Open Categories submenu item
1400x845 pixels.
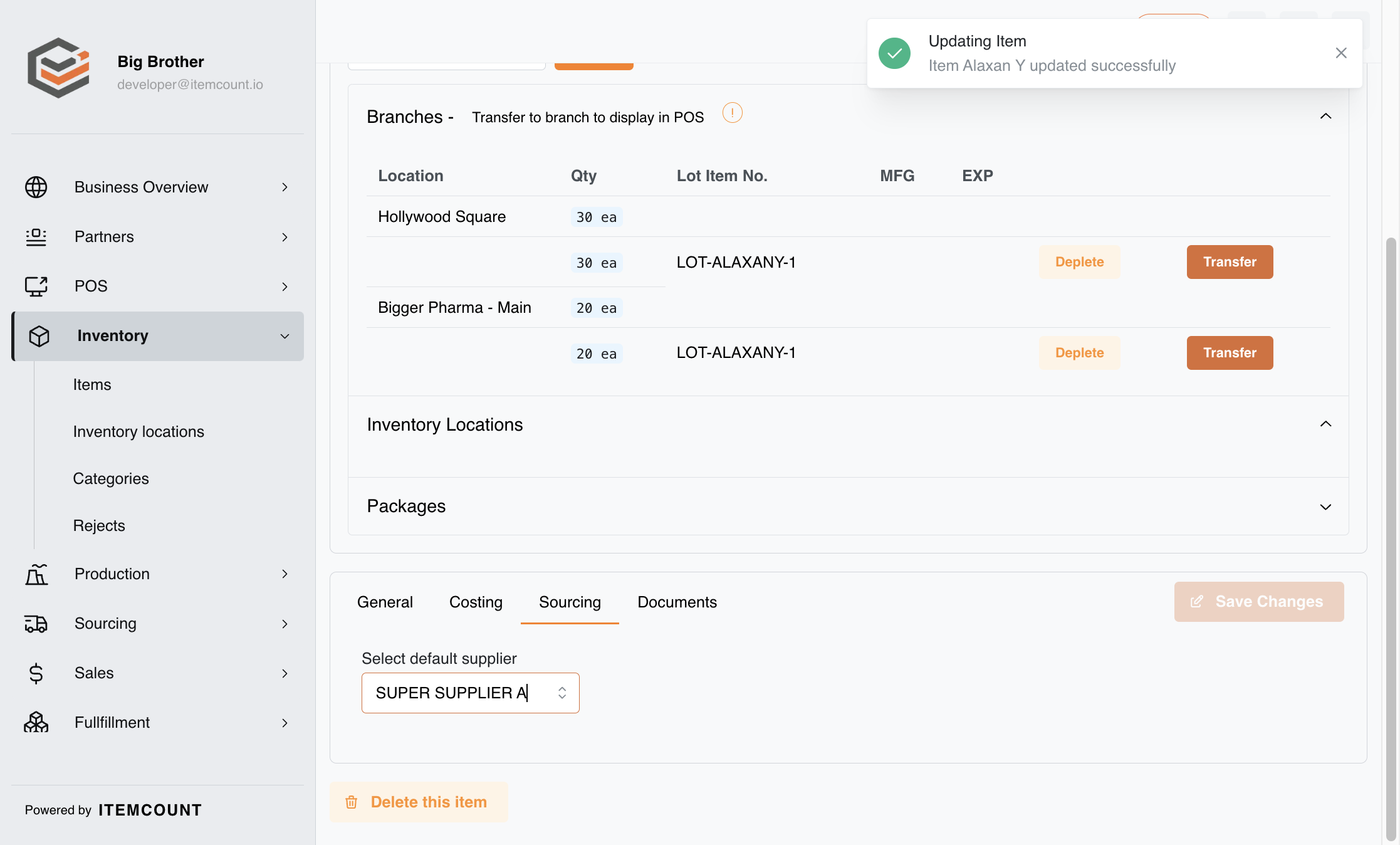pyautogui.click(x=111, y=479)
